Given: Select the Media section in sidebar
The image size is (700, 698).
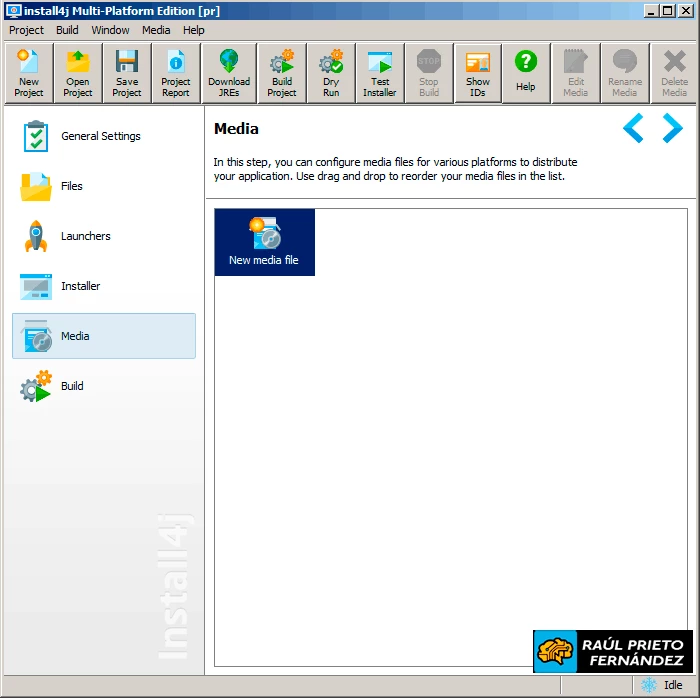Looking at the screenshot, I should (x=104, y=336).
